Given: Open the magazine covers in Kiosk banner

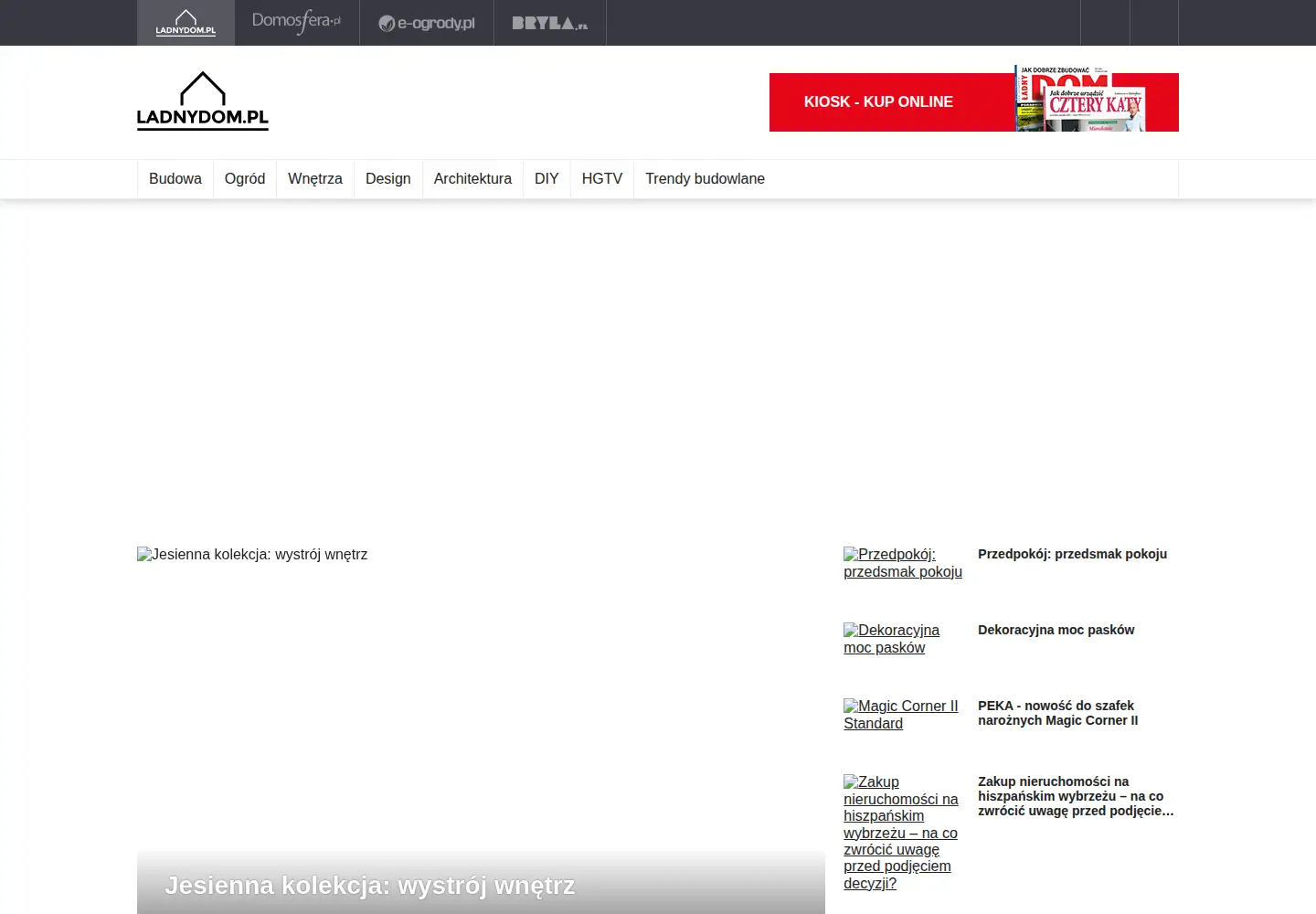Looking at the screenshot, I should 1079,99.
